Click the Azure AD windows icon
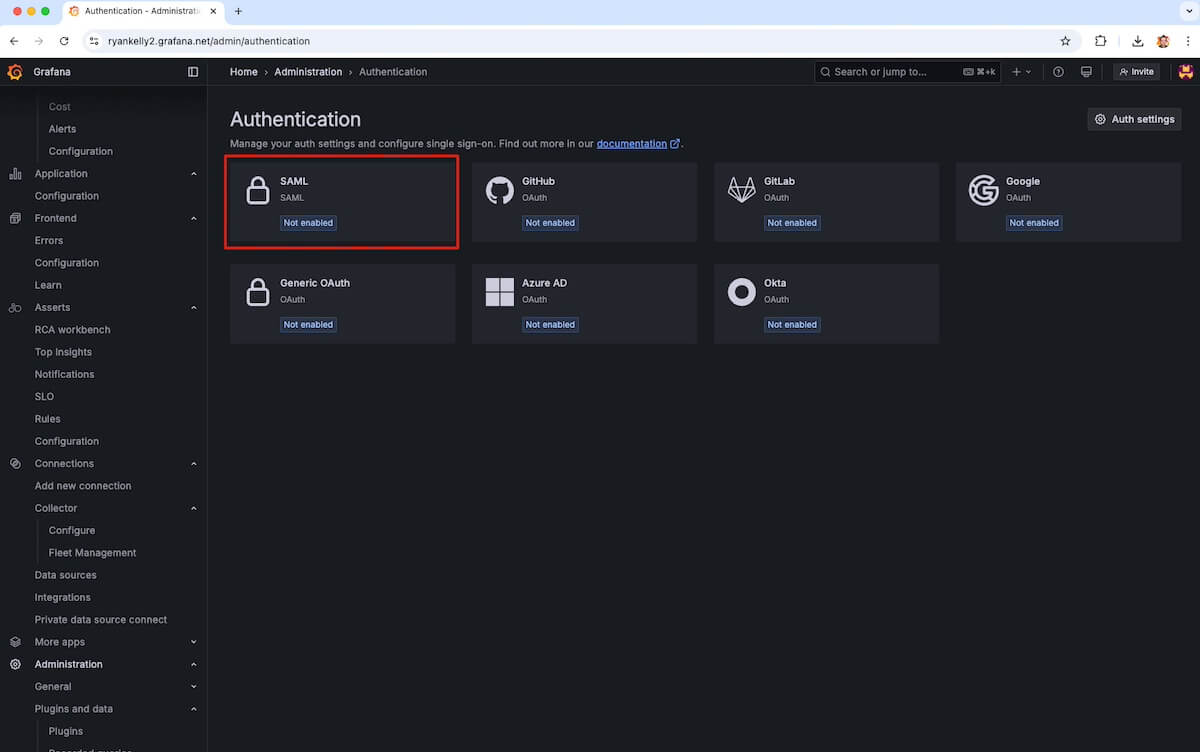The image size is (1200, 752). [500, 292]
